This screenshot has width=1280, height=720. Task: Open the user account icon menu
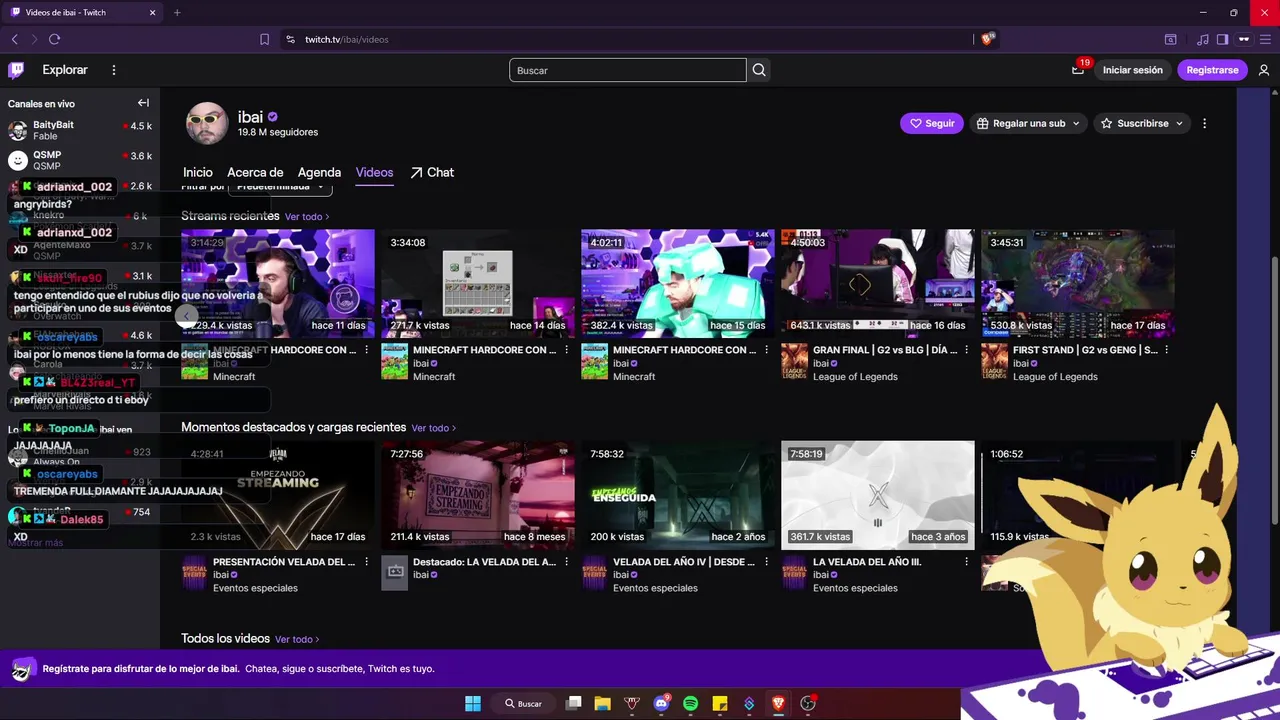(1264, 70)
